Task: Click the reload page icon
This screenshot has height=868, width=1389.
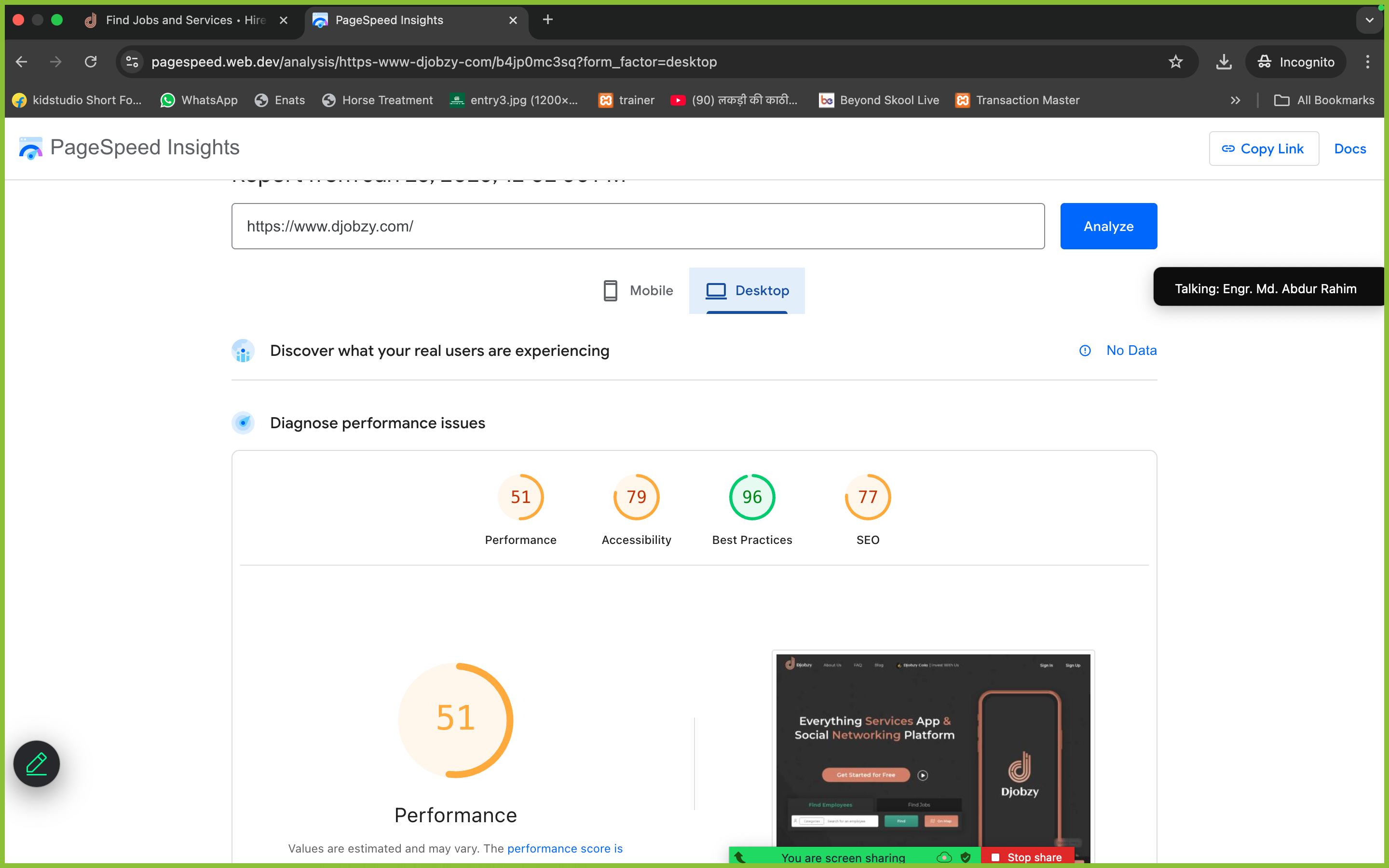Action: pyautogui.click(x=91, y=62)
